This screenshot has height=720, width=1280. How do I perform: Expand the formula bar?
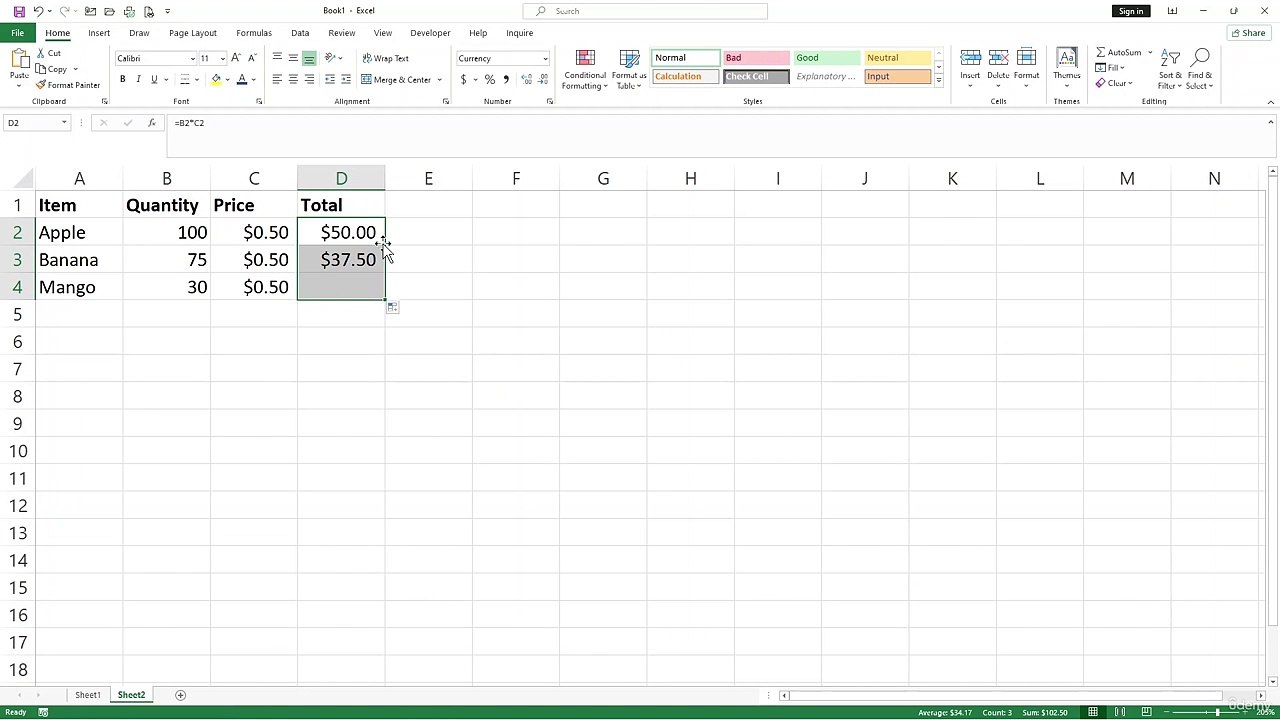click(x=1270, y=122)
